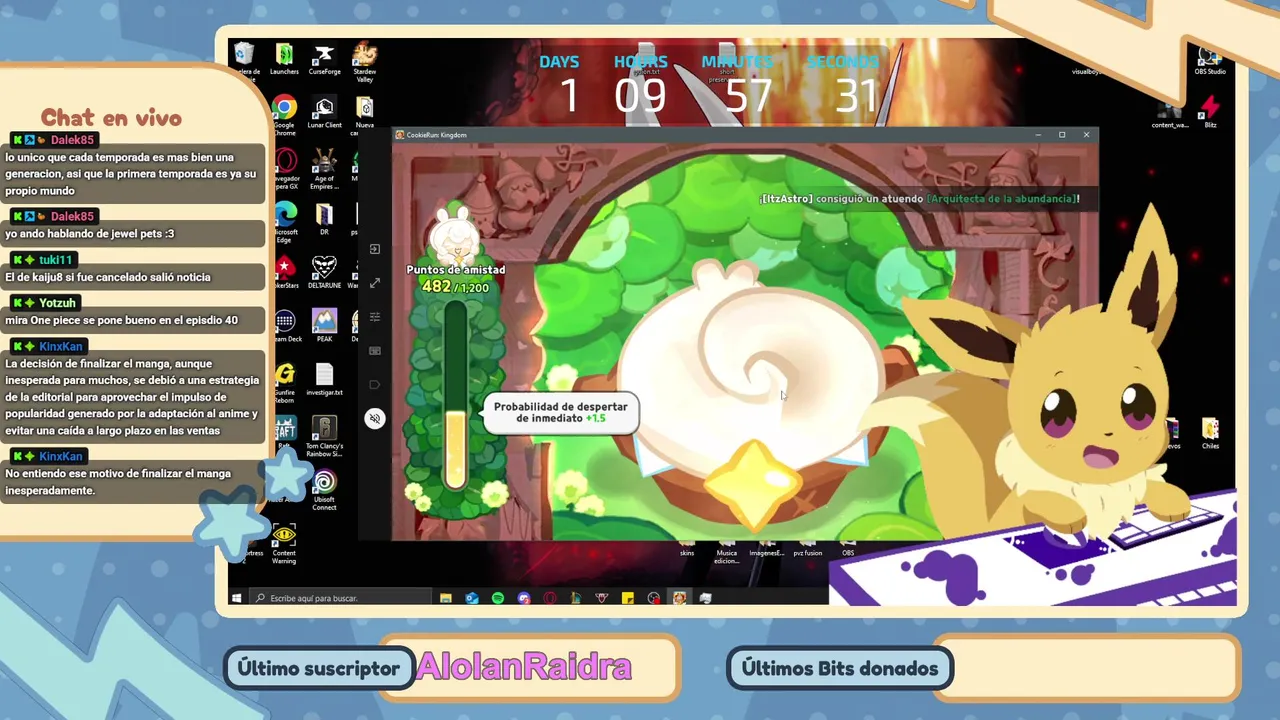Image resolution: width=1280 pixels, height=720 pixels.
Task: Open the Stardew Valley desktop icon
Action: 364,60
